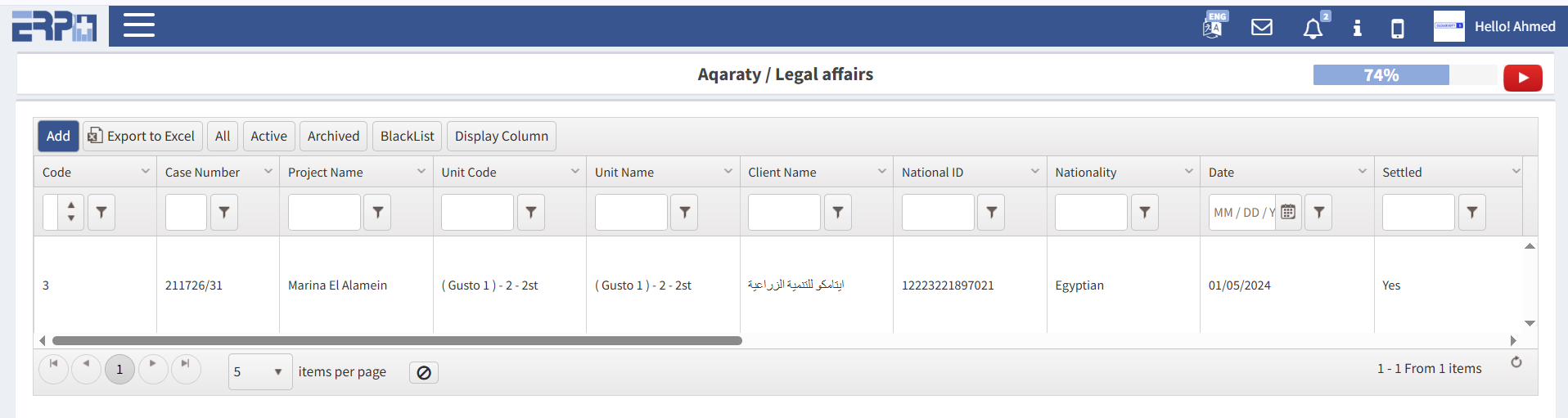Open the hamburger navigation menu
This screenshot has width=1568, height=418.
pyautogui.click(x=139, y=25)
